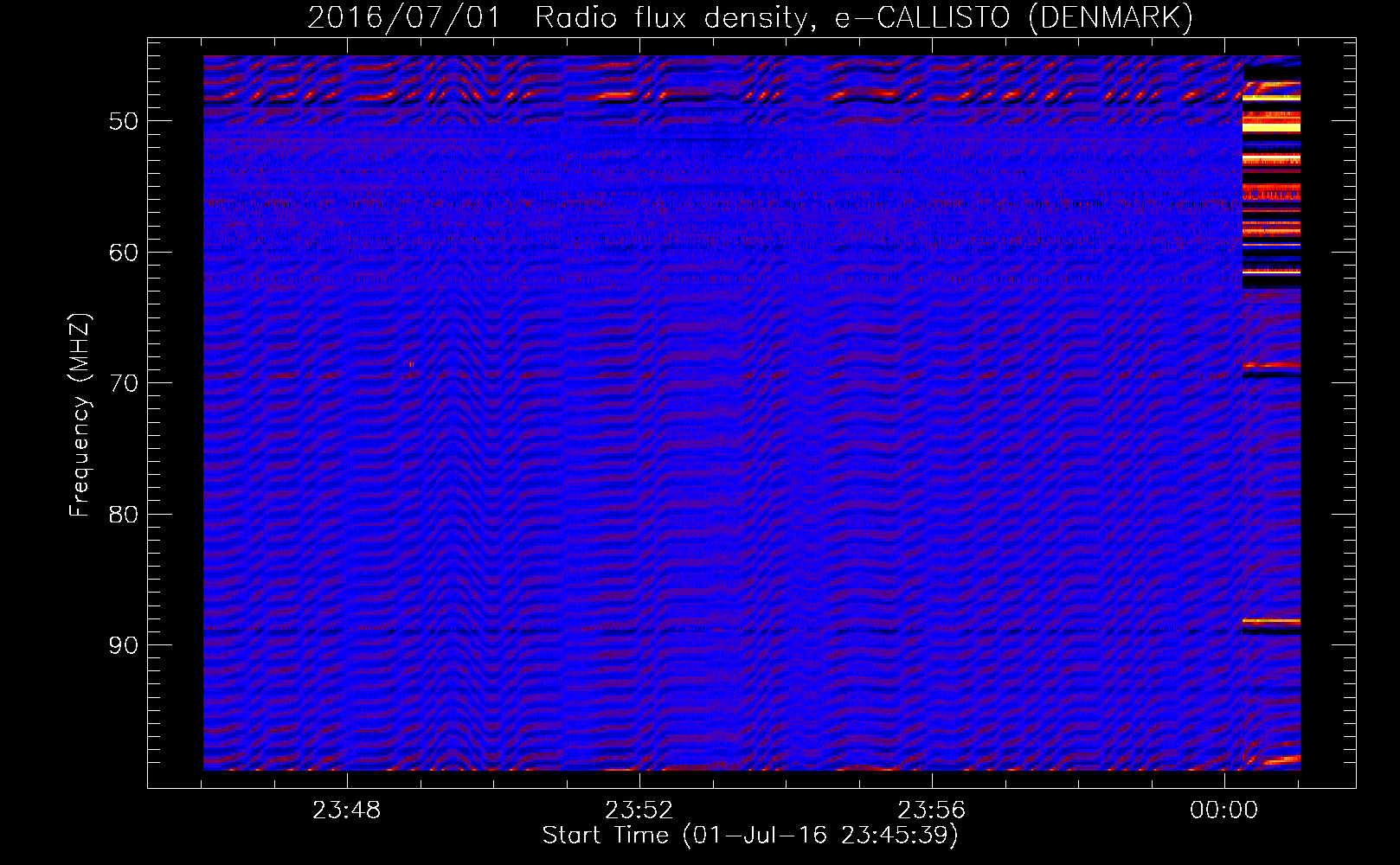Click the "23:48" time tick label
This screenshot has width=1400, height=865.
click(x=347, y=811)
